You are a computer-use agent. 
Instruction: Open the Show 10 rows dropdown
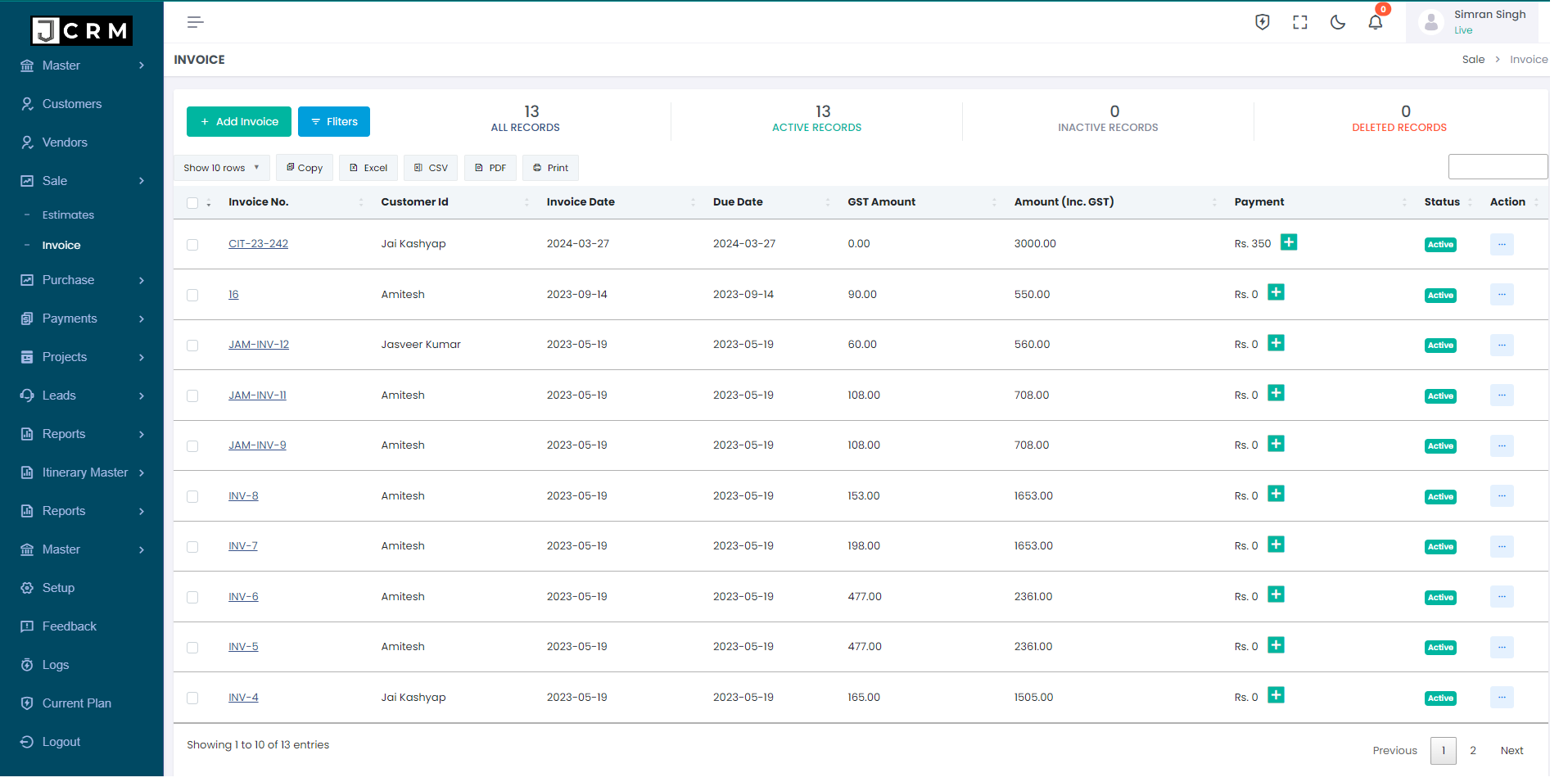pos(220,167)
